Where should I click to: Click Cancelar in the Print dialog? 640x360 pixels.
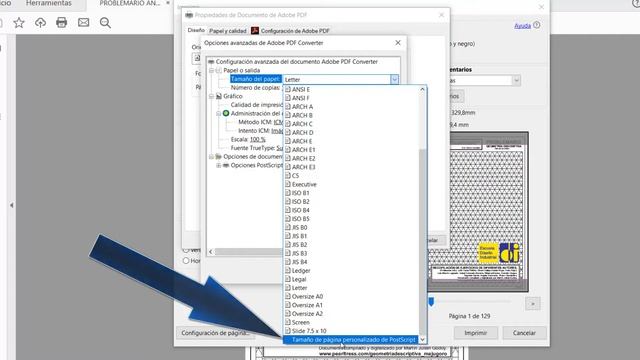tap(524, 333)
